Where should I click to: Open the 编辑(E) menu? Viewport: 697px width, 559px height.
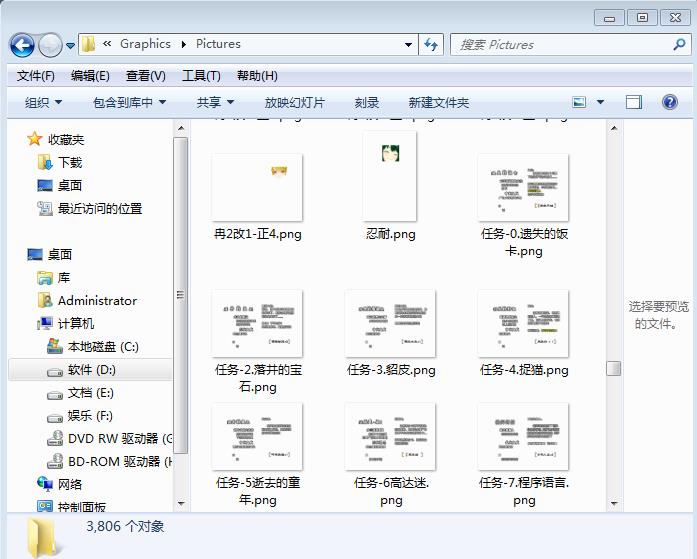pos(90,76)
